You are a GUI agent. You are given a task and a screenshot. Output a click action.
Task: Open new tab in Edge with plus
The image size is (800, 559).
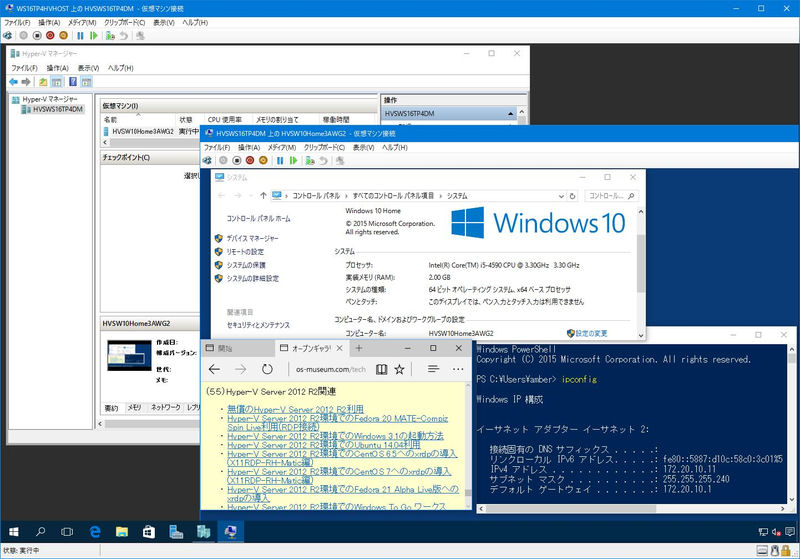click(x=359, y=348)
